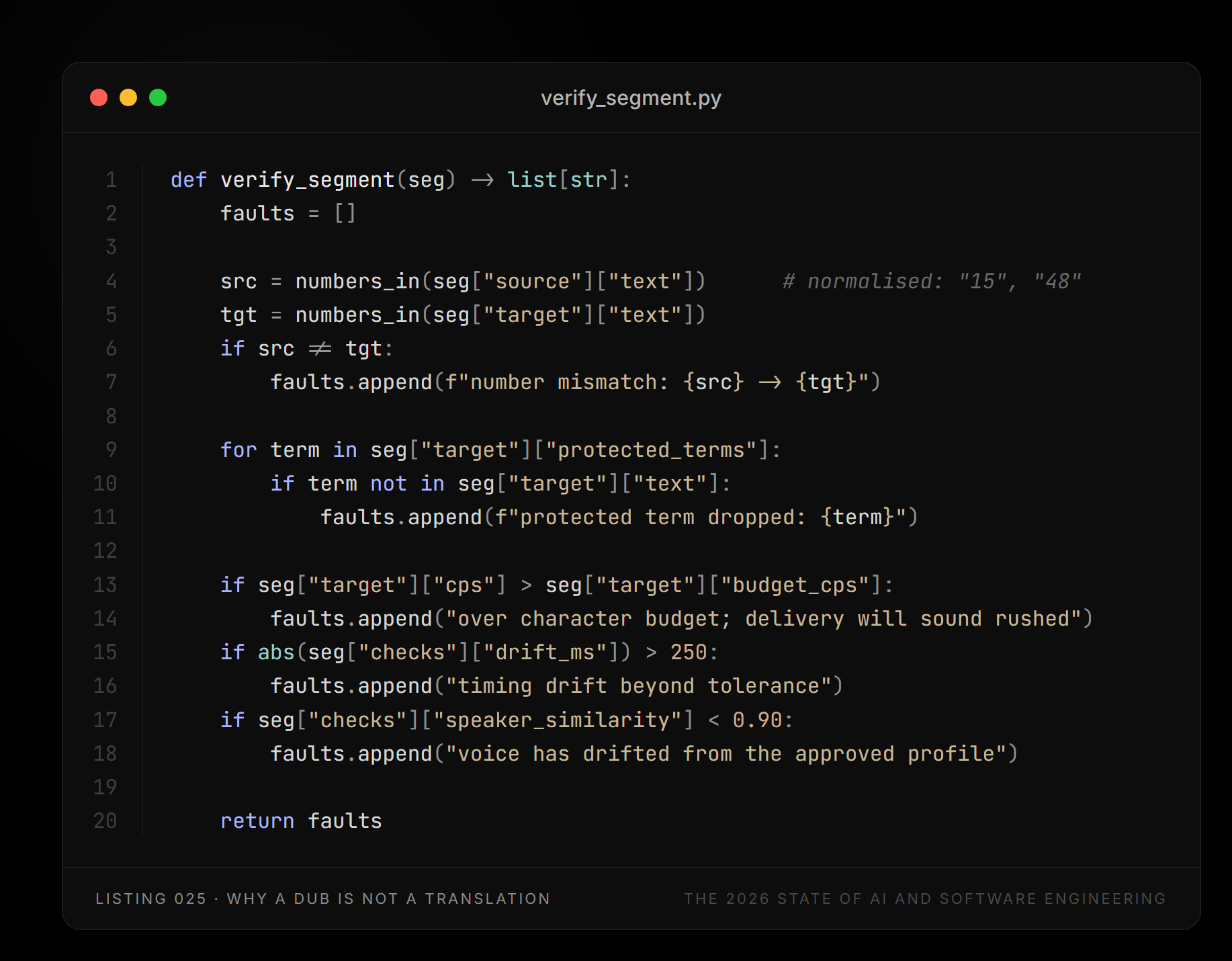
Task: Click the green maximize dot in the title bar
Action: point(158,97)
